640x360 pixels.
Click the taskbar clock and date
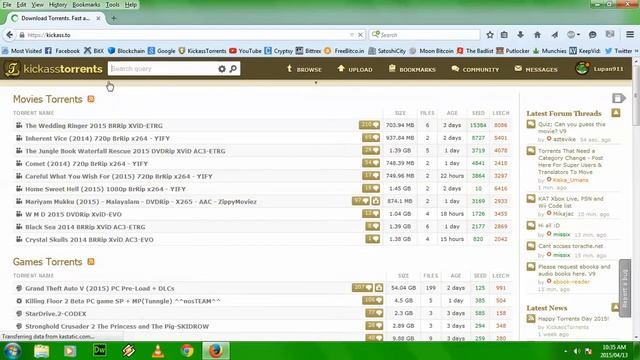[x=614, y=351]
